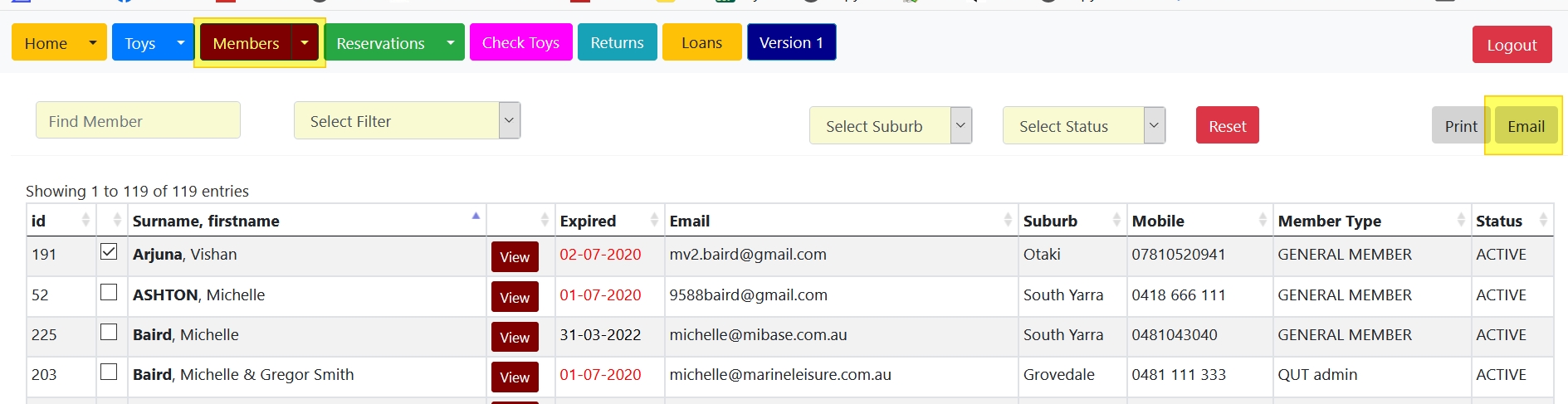Tick checkbox for ASHTON, Michelle
The image size is (1568, 404).
coord(109,293)
